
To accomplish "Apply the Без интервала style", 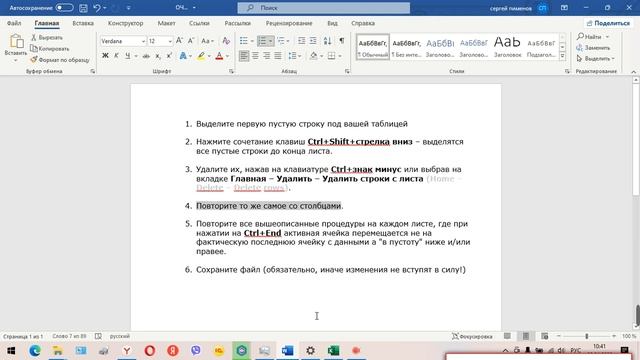I will tap(407, 47).
